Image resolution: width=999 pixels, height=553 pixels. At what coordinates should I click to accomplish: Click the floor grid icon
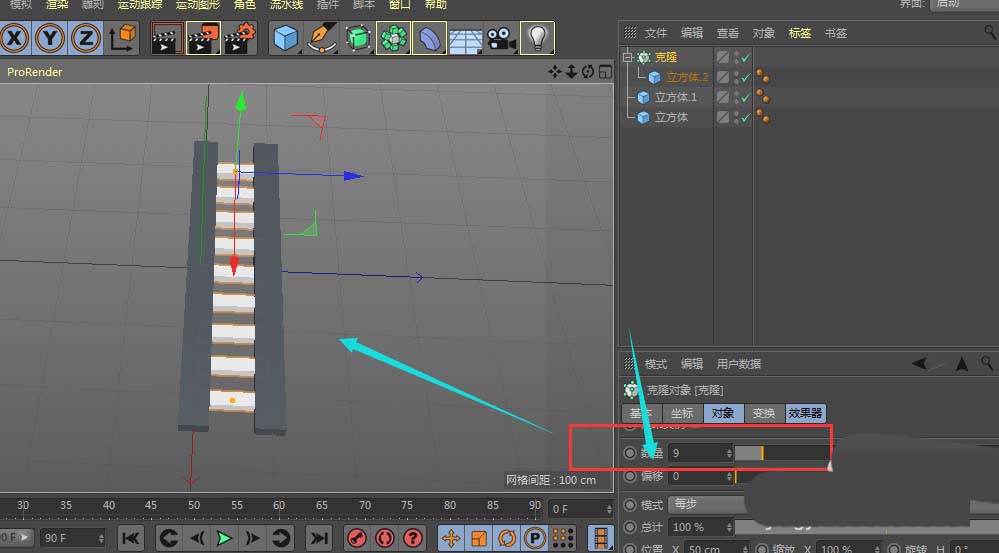(465, 39)
